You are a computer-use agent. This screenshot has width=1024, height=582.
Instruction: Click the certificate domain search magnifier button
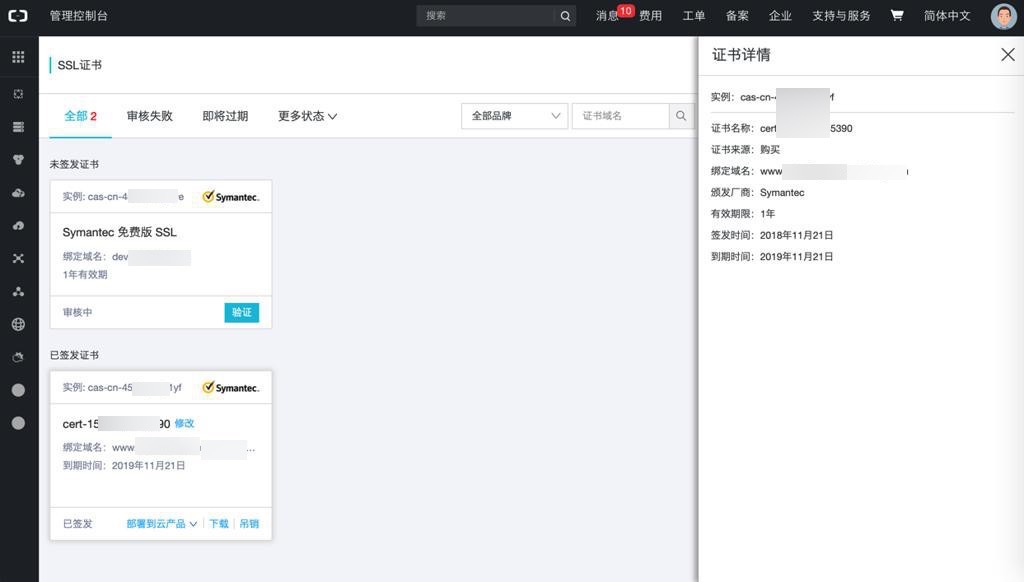pos(680,116)
